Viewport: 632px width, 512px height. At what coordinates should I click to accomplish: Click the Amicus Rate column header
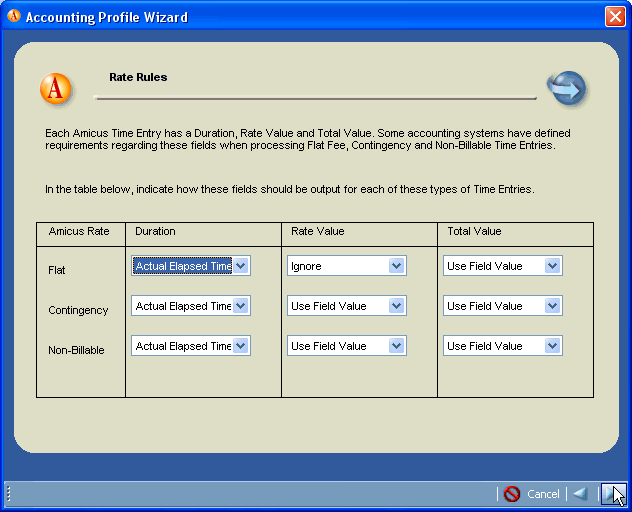pos(79,232)
